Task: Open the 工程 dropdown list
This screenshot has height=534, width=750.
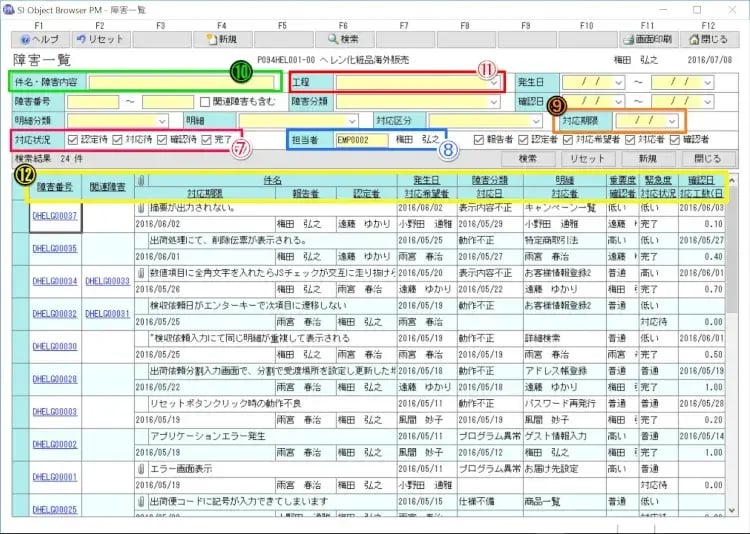Action: coord(495,82)
